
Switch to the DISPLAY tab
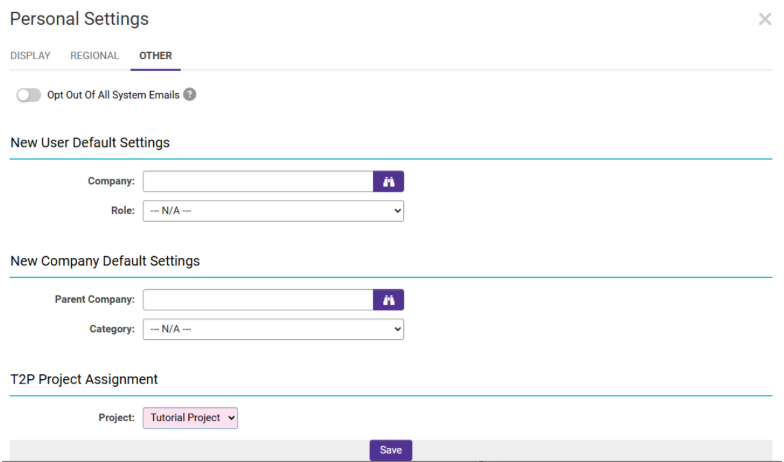click(x=30, y=56)
